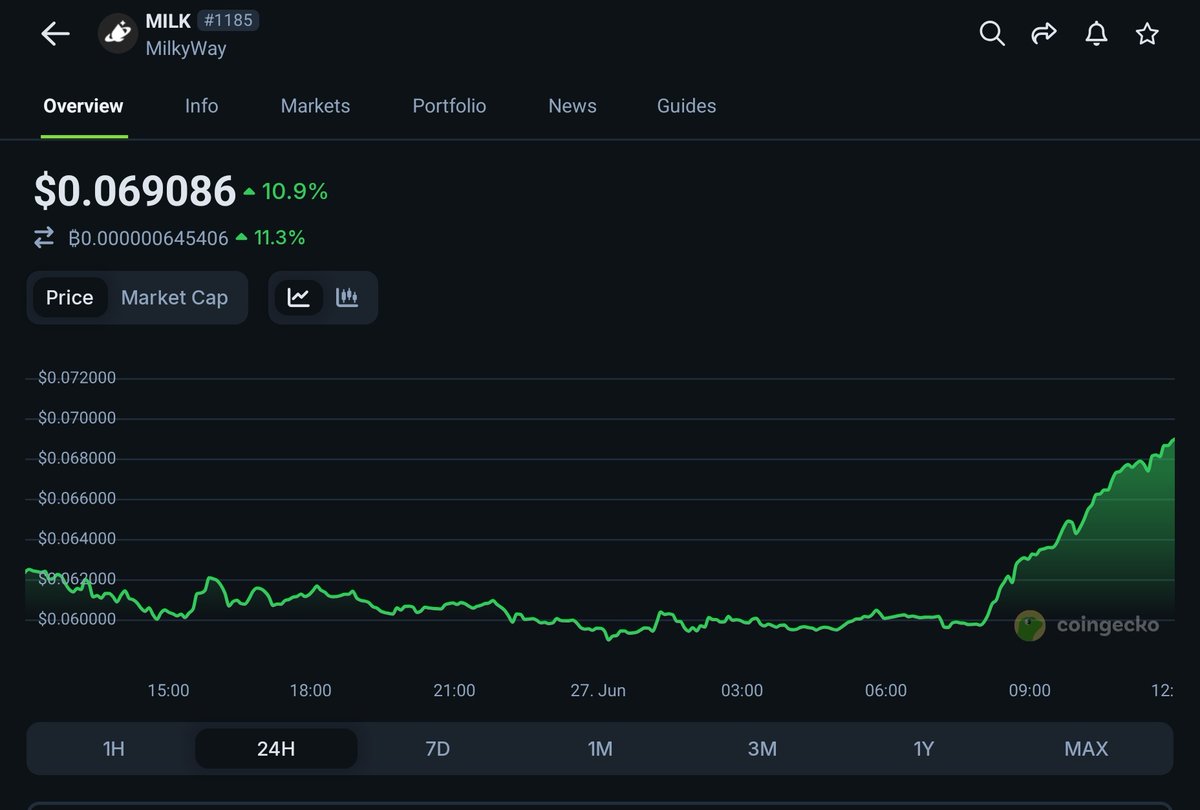Tap the #1185 rank badge
Screen dimensions: 1200x810
coord(229,20)
